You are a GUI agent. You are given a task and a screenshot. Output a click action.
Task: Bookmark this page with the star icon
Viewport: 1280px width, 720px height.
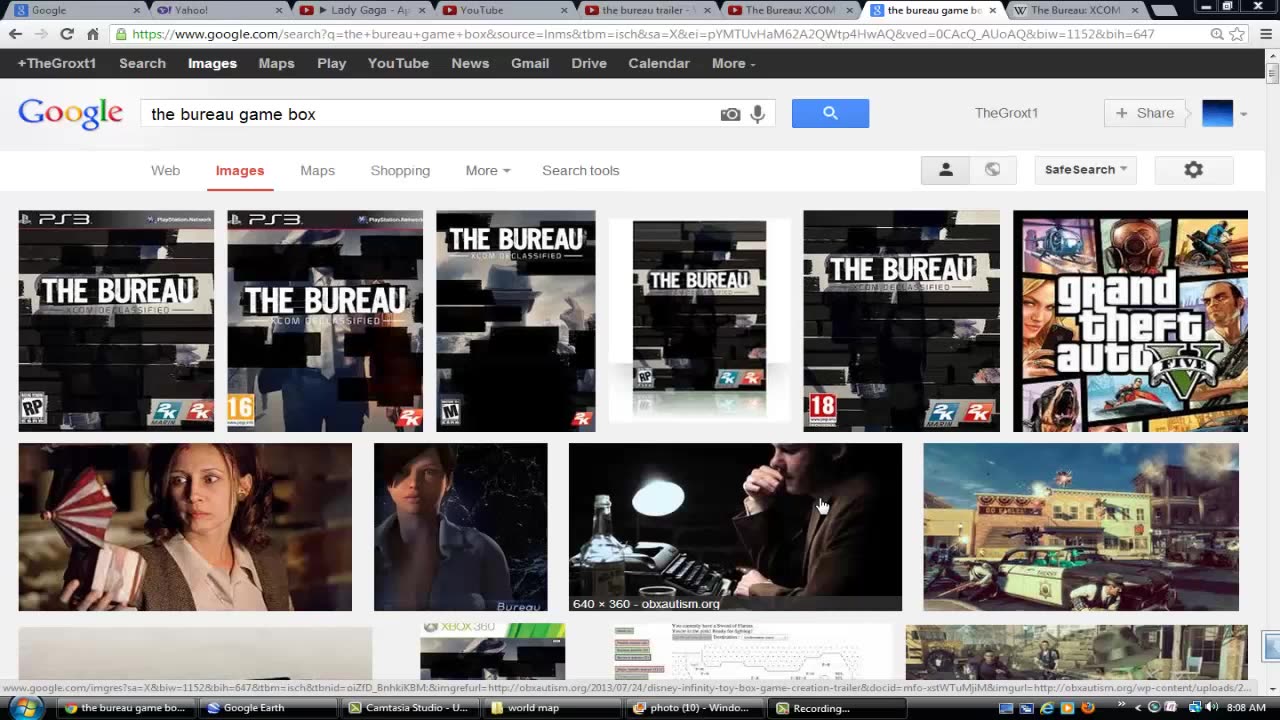[1237, 34]
